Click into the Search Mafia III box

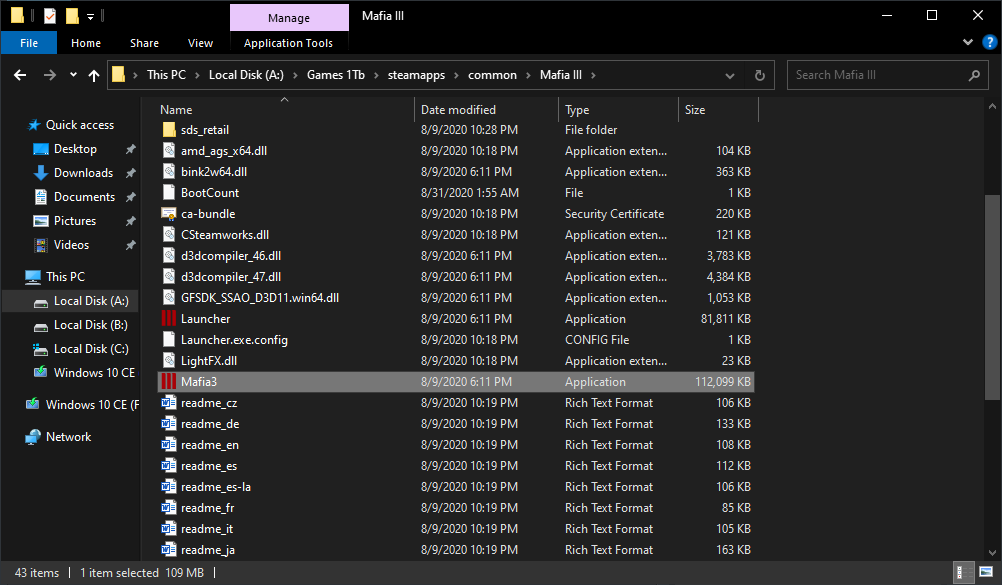[875, 75]
